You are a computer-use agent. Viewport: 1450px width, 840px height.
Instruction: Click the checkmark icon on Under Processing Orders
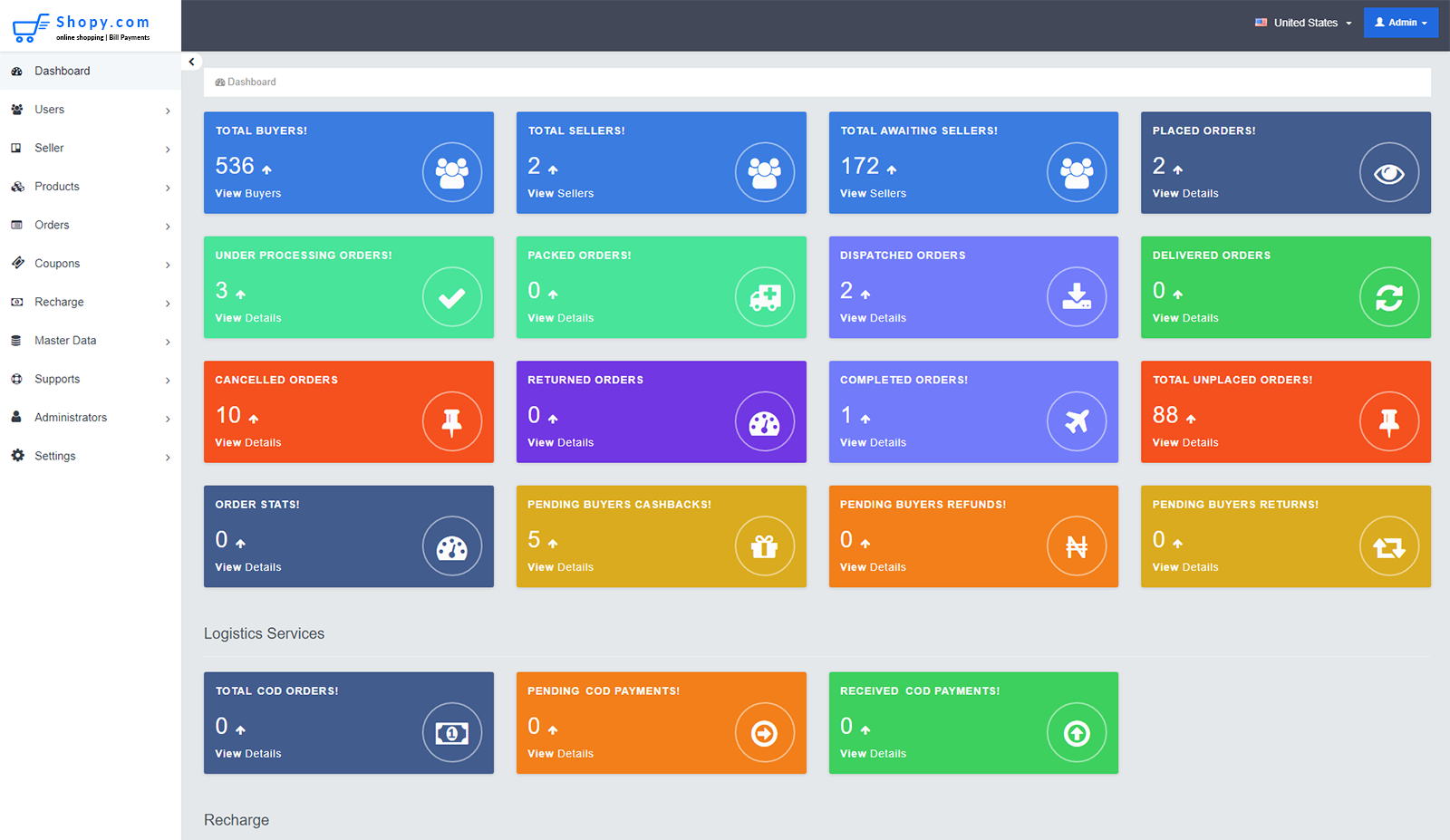click(x=452, y=297)
